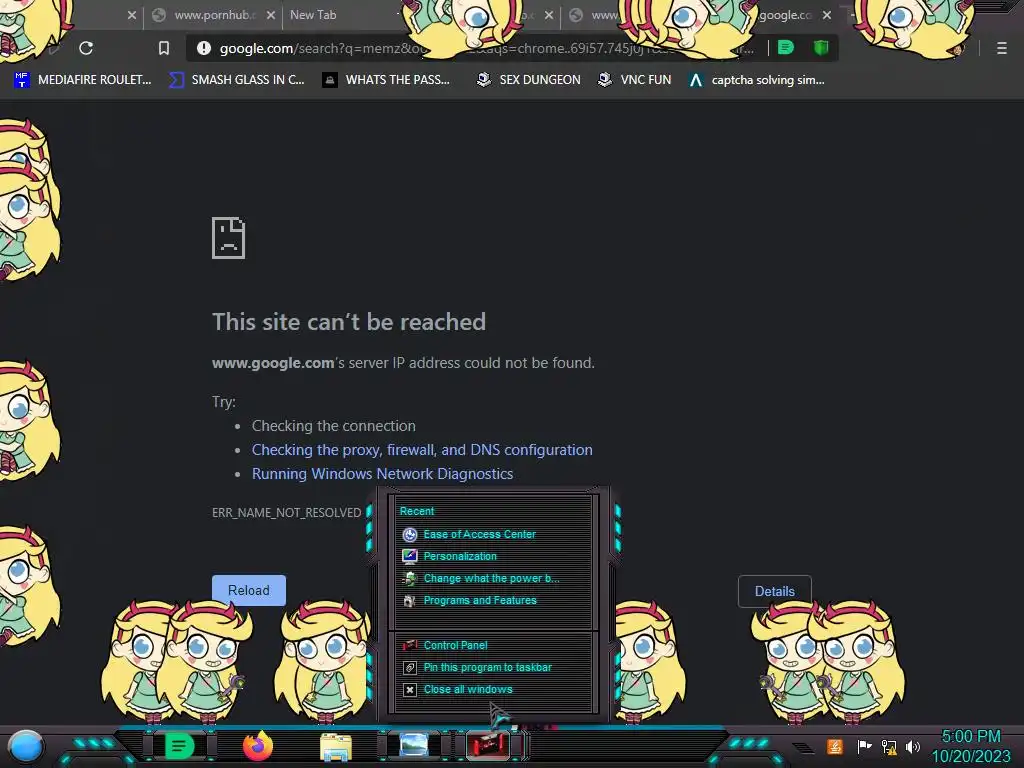Viewport: 1024px width, 768px height.
Task: Bookmark this page with the bookmark icon
Action: tap(164, 48)
